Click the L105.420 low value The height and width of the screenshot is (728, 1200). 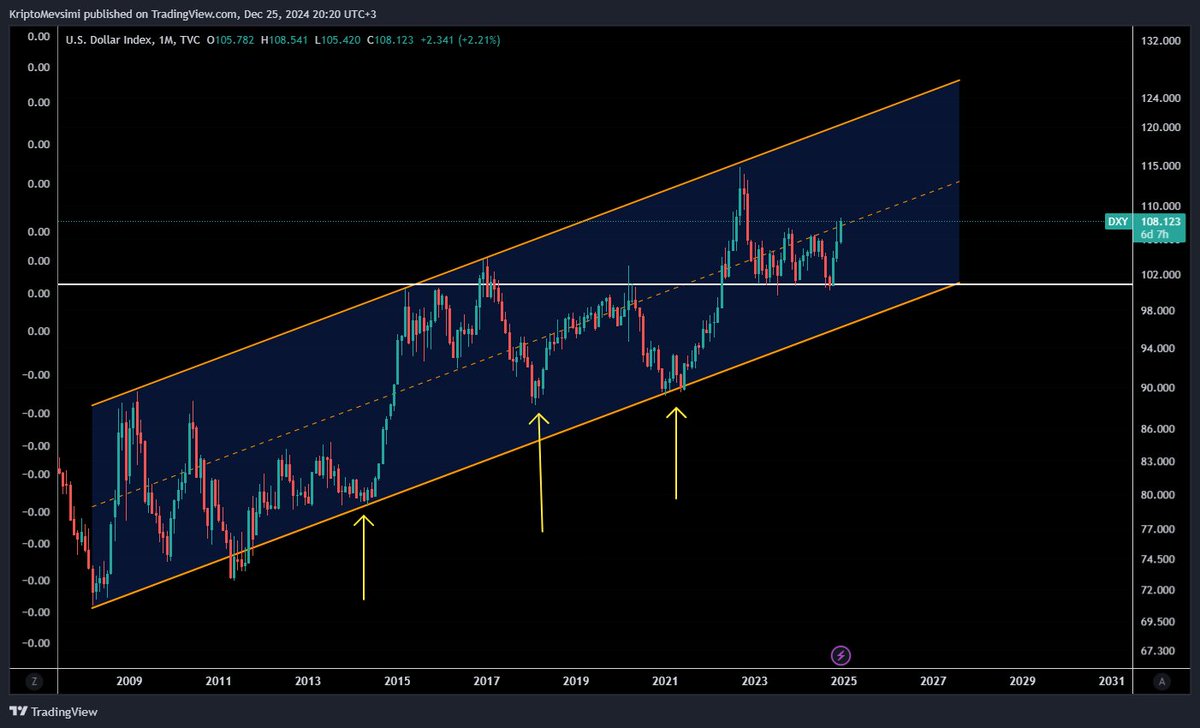click(337, 40)
